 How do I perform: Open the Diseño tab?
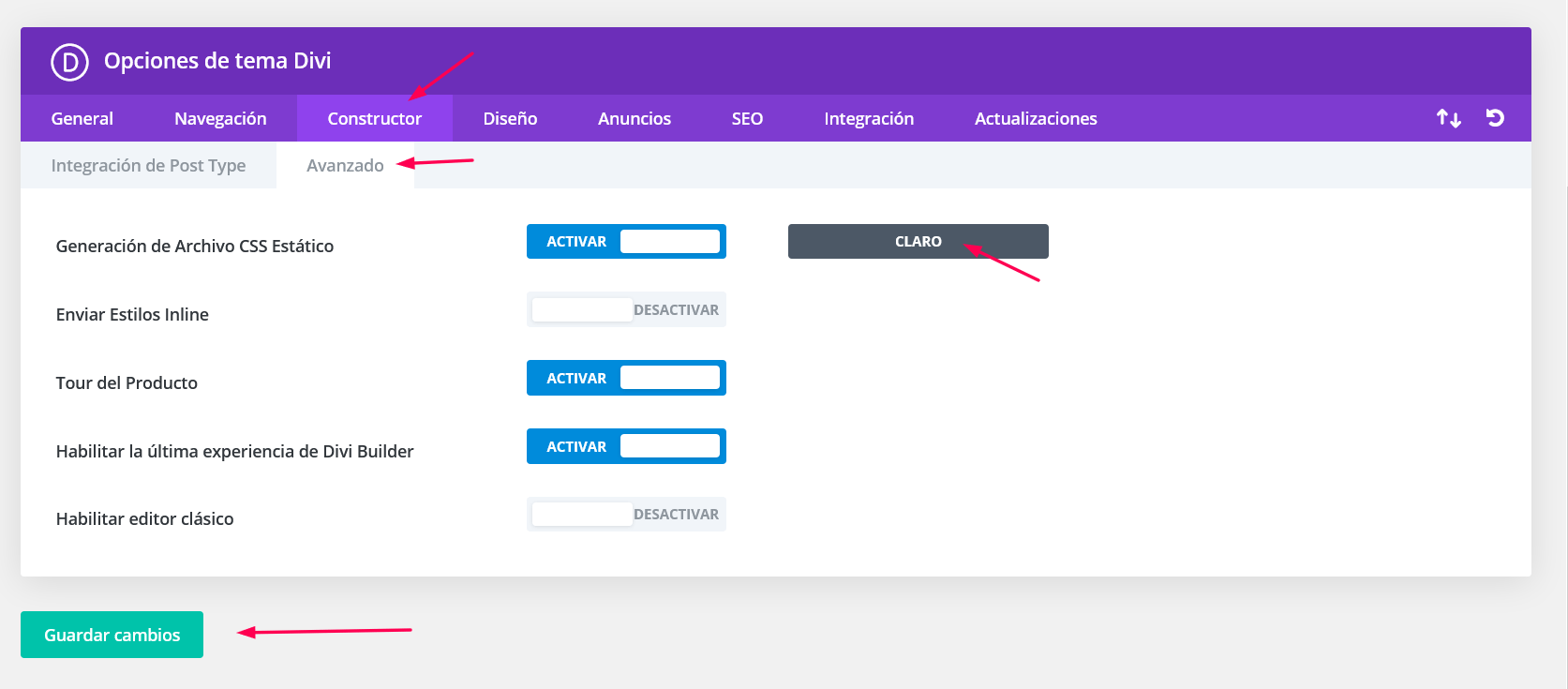pyautogui.click(x=510, y=118)
